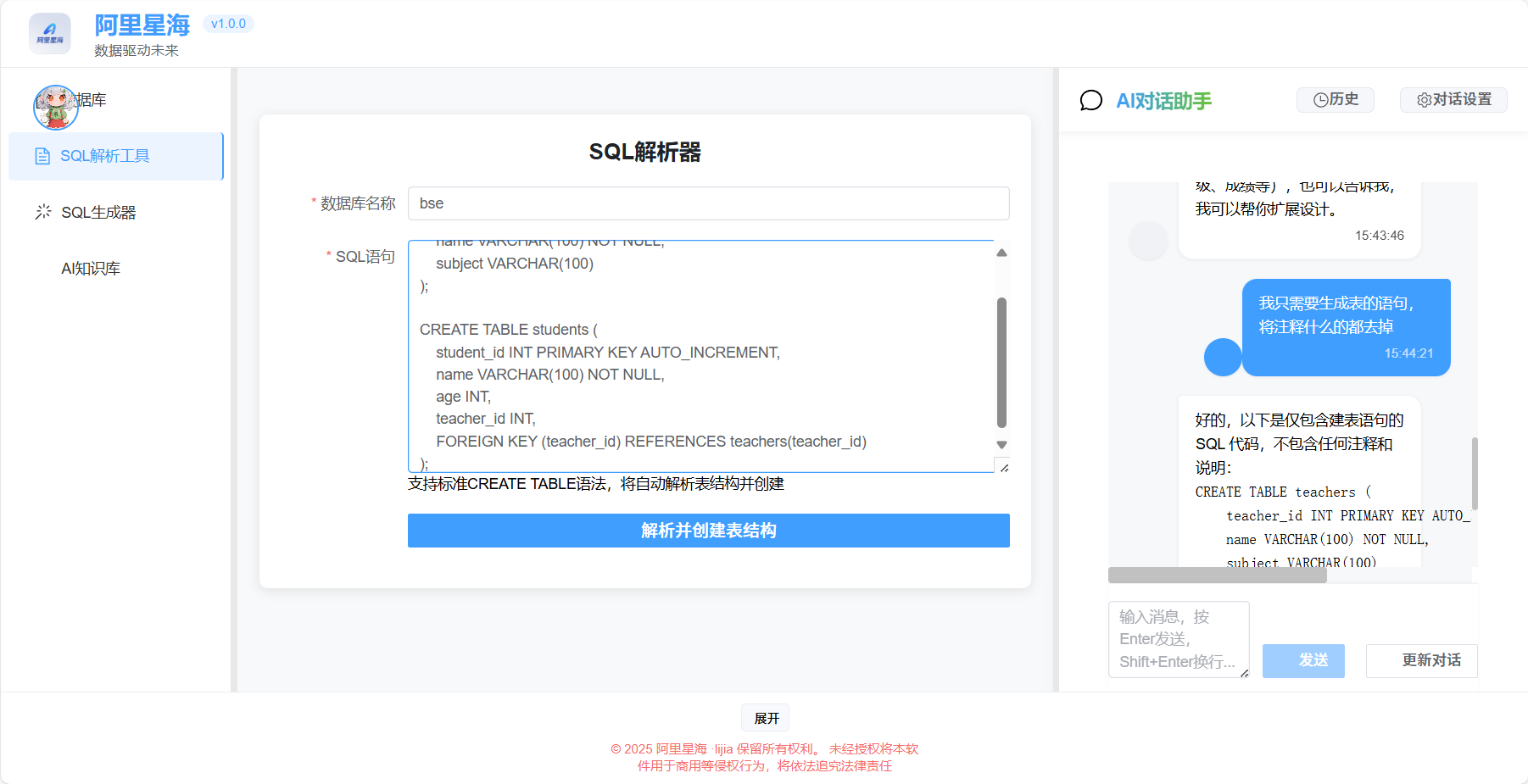Open the AI知识库 menu item
The width and height of the screenshot is (1528, 784).
115,269
